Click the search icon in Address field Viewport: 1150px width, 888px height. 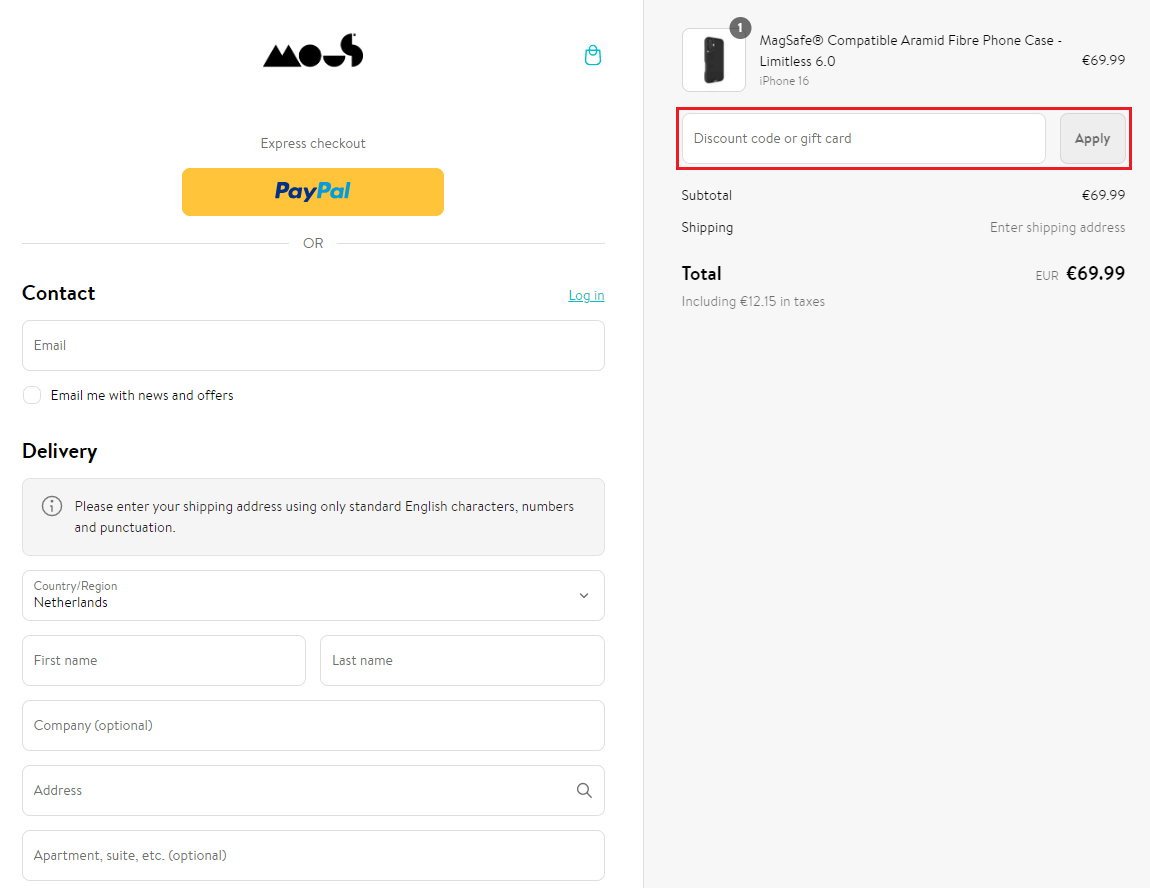click(584, 790)
